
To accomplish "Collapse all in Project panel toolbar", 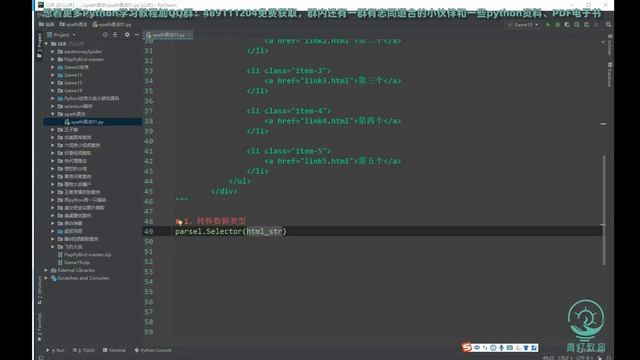I will [x=115, y=35].
